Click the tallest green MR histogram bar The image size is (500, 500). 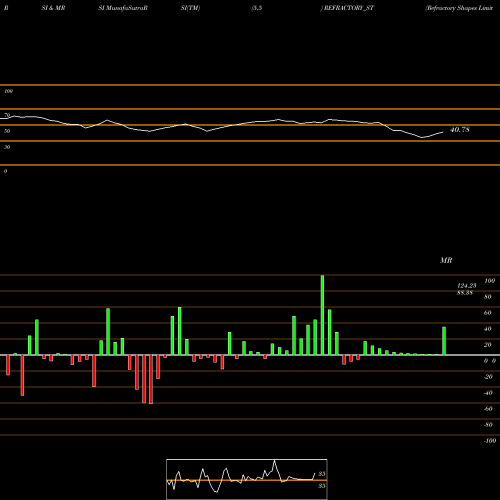tap(322, 315)
